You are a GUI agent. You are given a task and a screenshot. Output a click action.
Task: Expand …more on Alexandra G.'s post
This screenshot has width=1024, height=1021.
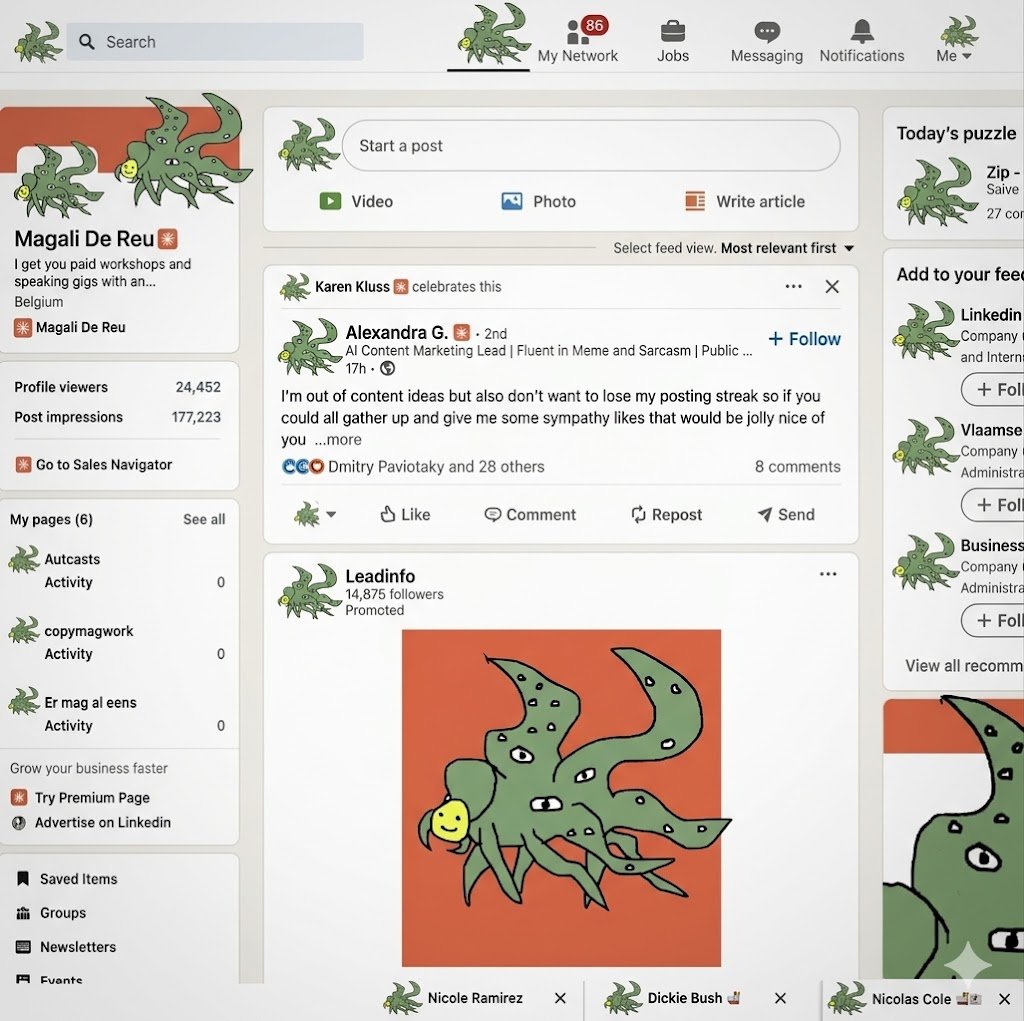click(338, 440)
